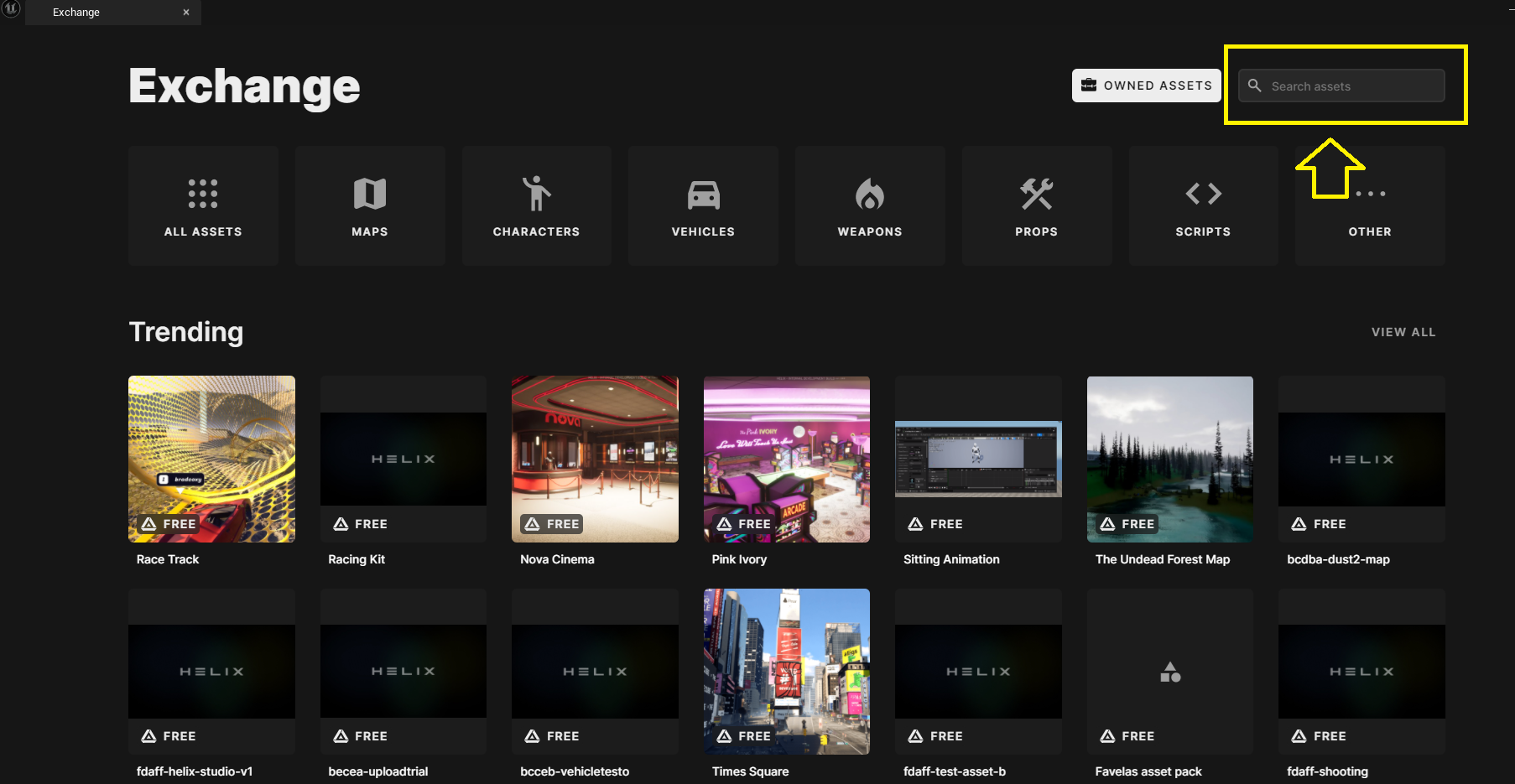Select the Pink Ivory asset thumbnail
The width and height of the screenshot is (1515, 784).
[x=786, y=458]
